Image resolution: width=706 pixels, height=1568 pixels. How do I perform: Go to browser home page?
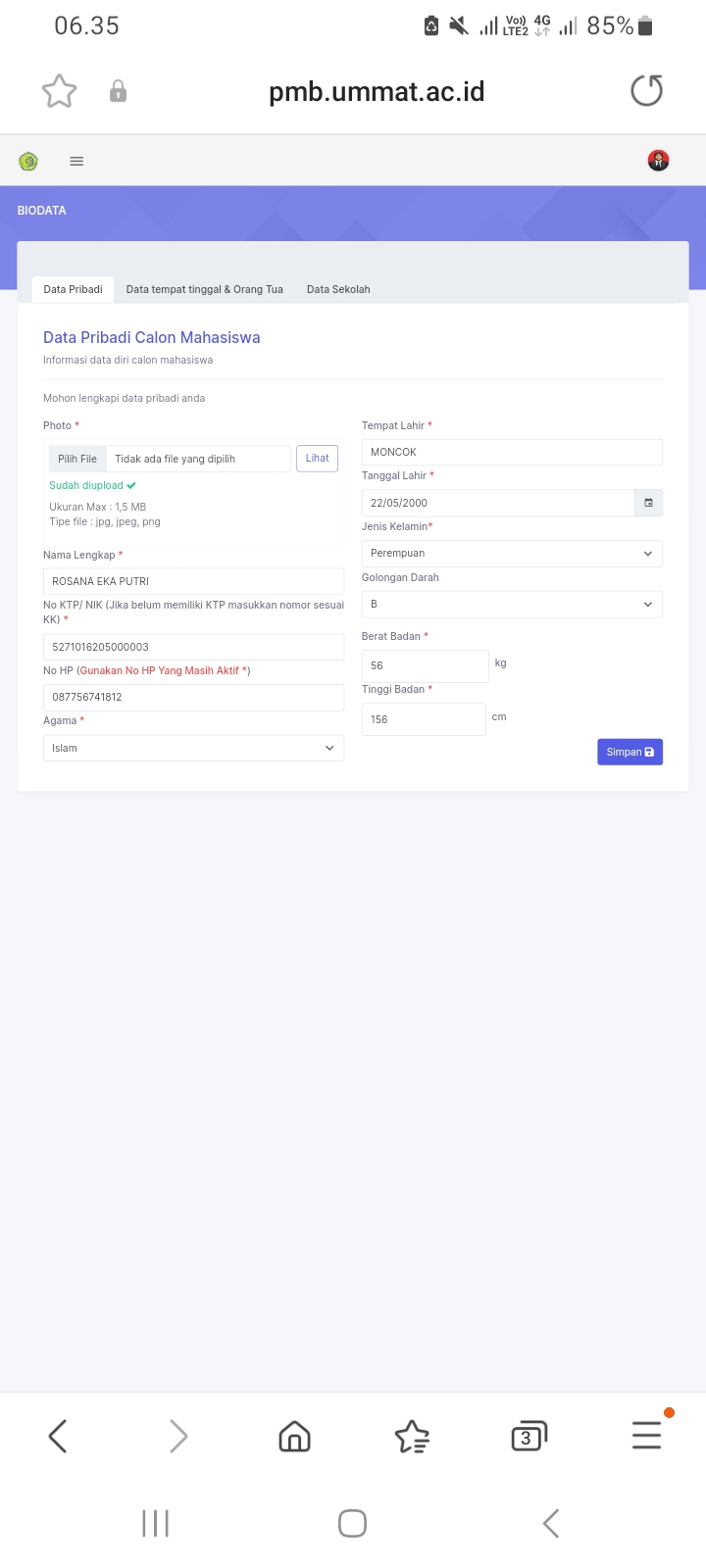(294, 1437)
